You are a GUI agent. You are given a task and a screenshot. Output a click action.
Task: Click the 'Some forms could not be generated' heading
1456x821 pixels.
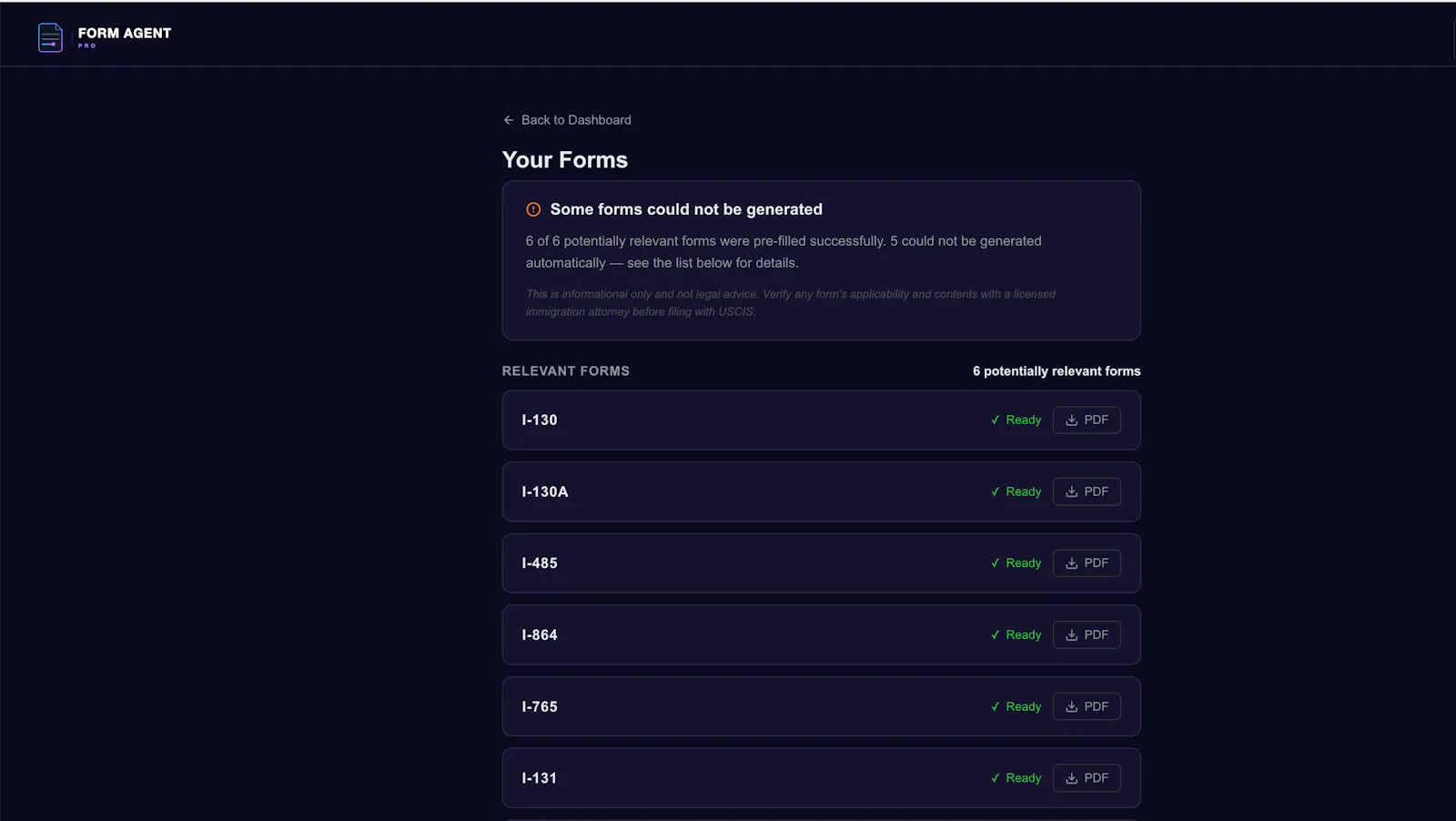click(686, 209)
